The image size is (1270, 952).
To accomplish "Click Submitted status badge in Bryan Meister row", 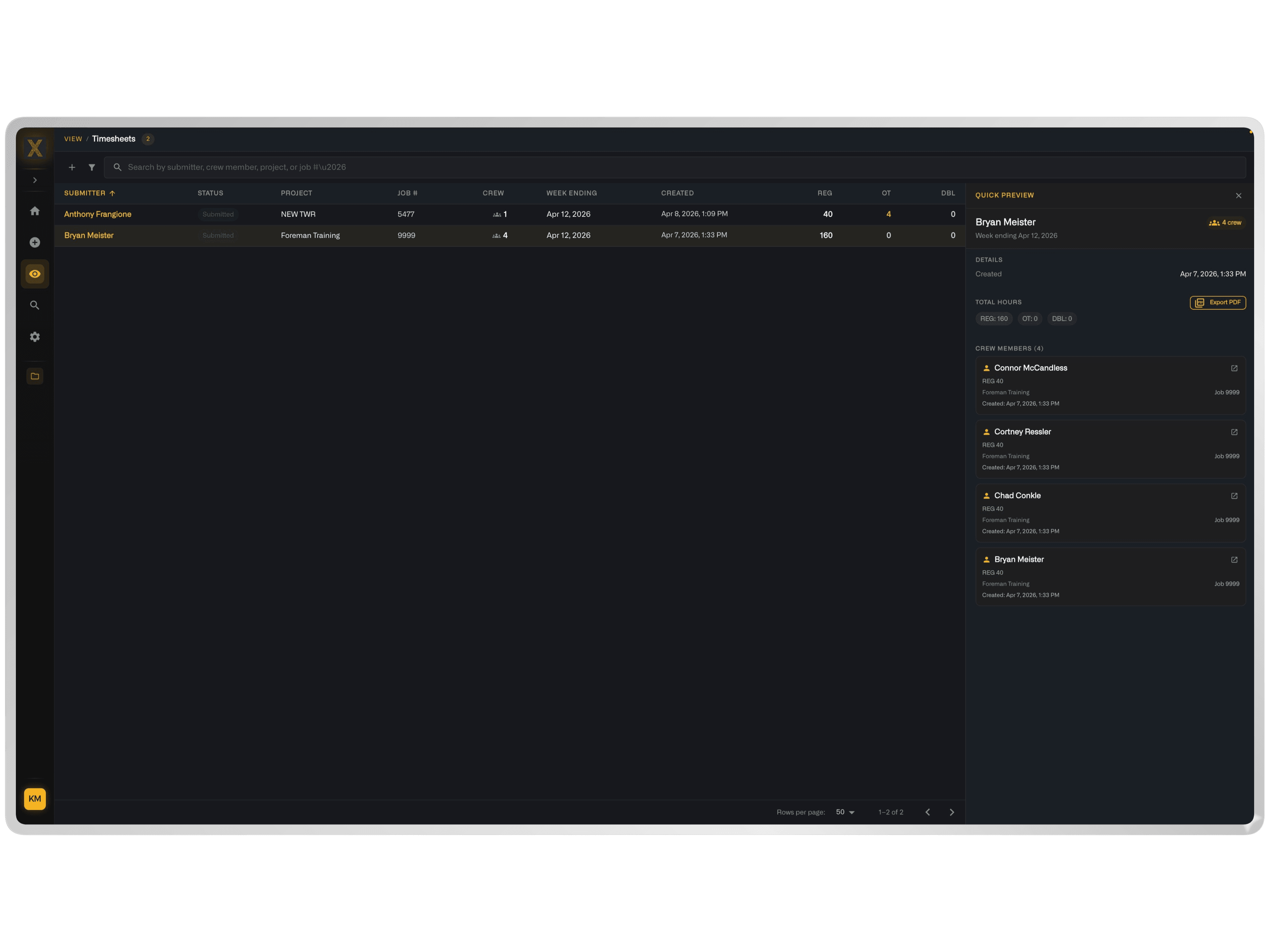I will (x=218, y=235).
